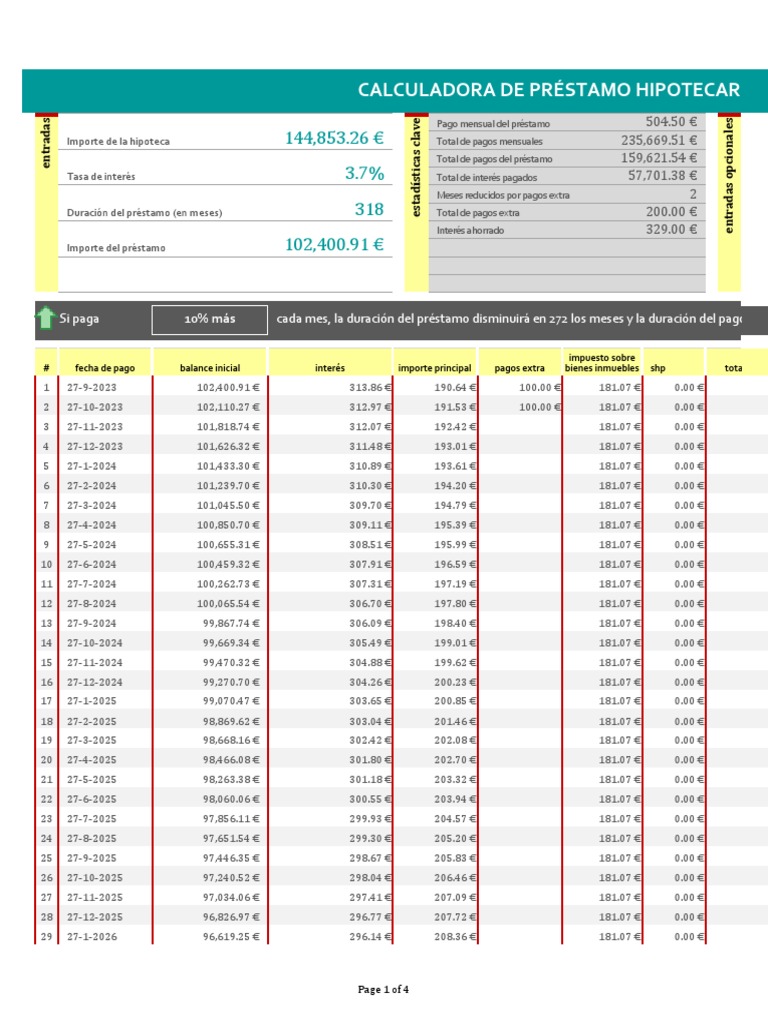This screenshot has width=768, height=1024.
Task: Click the 'pagos extra' column header
Action: coord(519,368)
